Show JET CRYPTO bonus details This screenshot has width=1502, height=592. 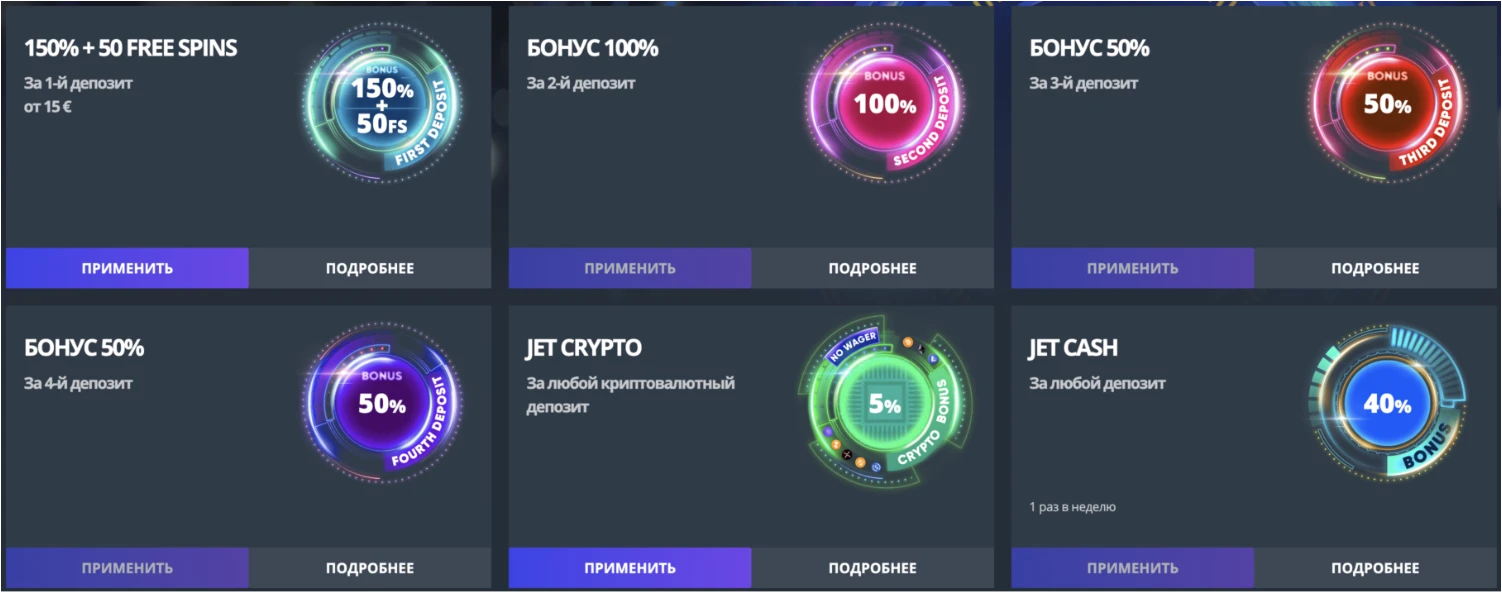click(x=873, y=568)
